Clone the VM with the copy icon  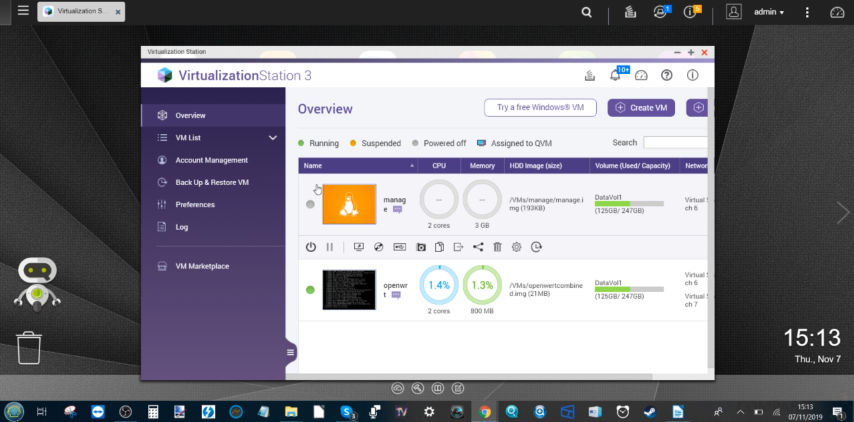click(x=439, y=247)
